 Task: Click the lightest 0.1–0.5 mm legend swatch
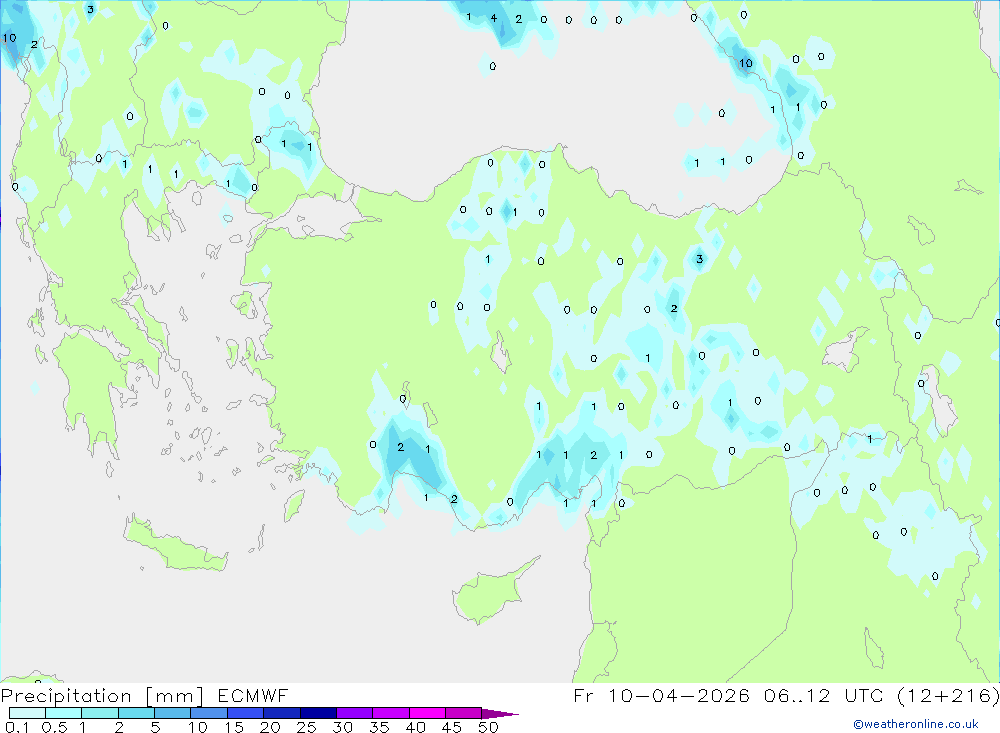pyautogui.click(x=27, y=713)
